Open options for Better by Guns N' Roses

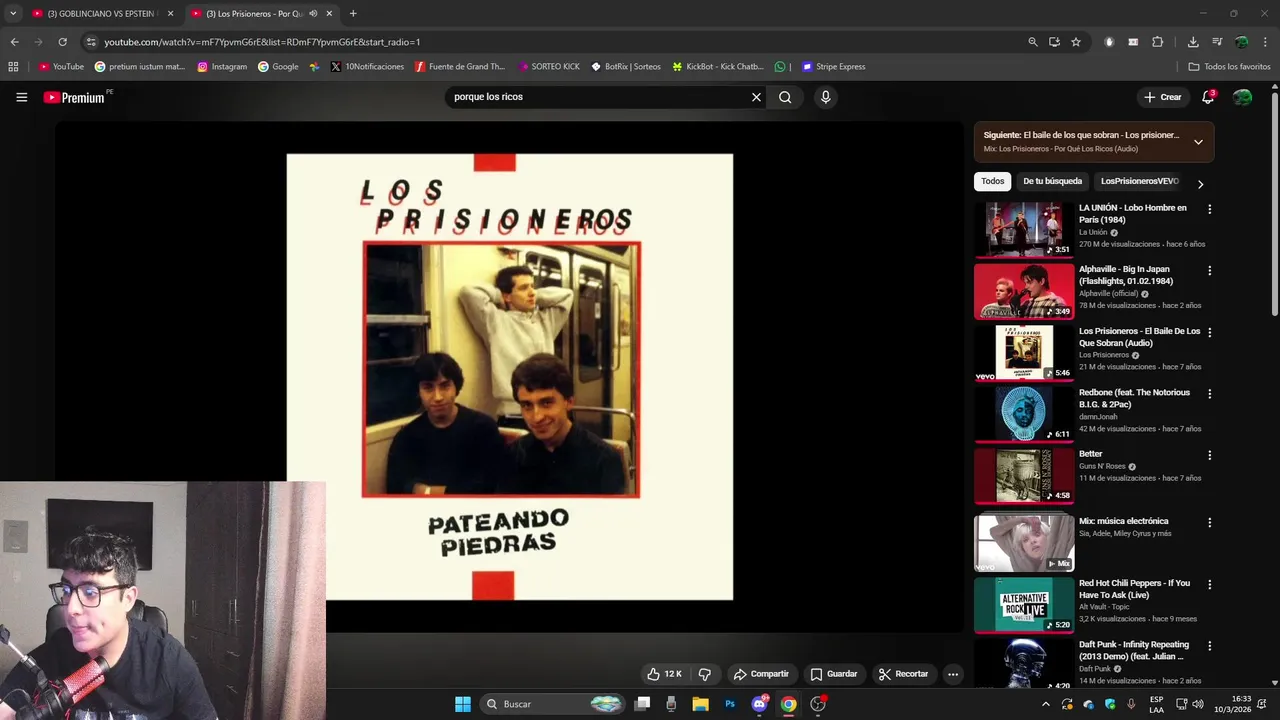[x=1209, y=455]
